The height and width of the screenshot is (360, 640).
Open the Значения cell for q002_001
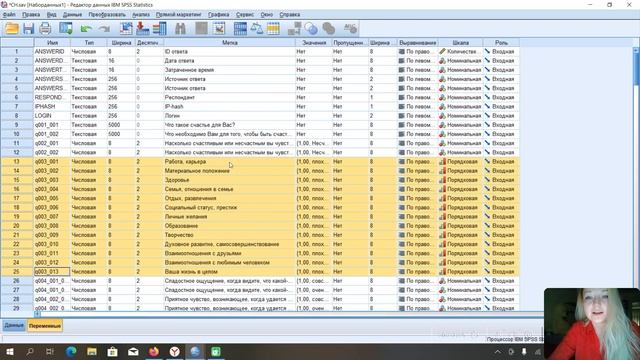314,143
